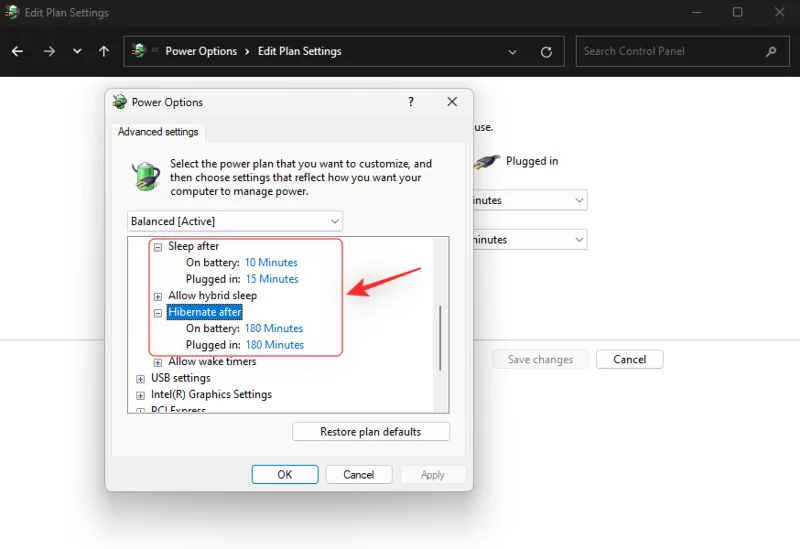This screenshot has height=549, width=800.
Task: Click the Back navigation arrow
Action: tap(17, 51)
